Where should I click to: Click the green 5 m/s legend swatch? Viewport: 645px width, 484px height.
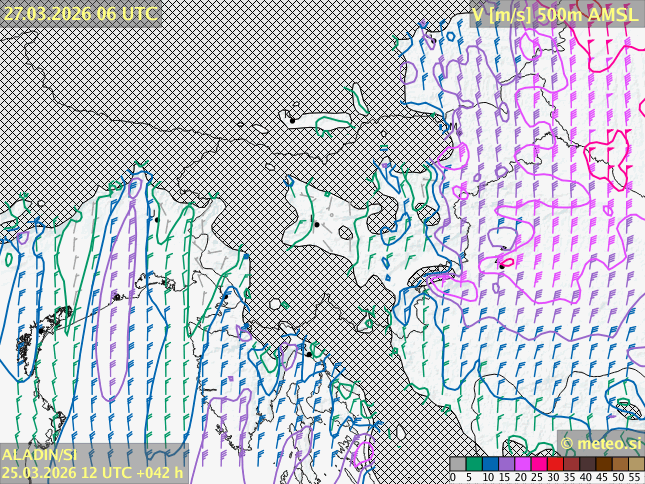(x=474, y=464)
